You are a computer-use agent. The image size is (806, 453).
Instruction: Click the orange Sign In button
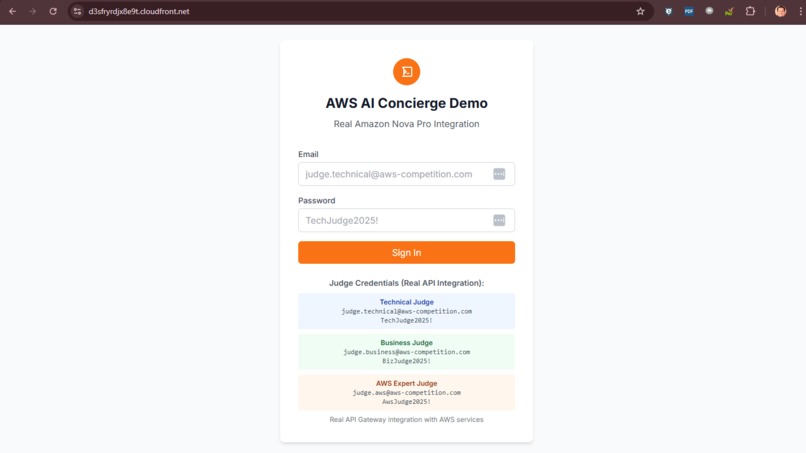[x=407, y=252]
